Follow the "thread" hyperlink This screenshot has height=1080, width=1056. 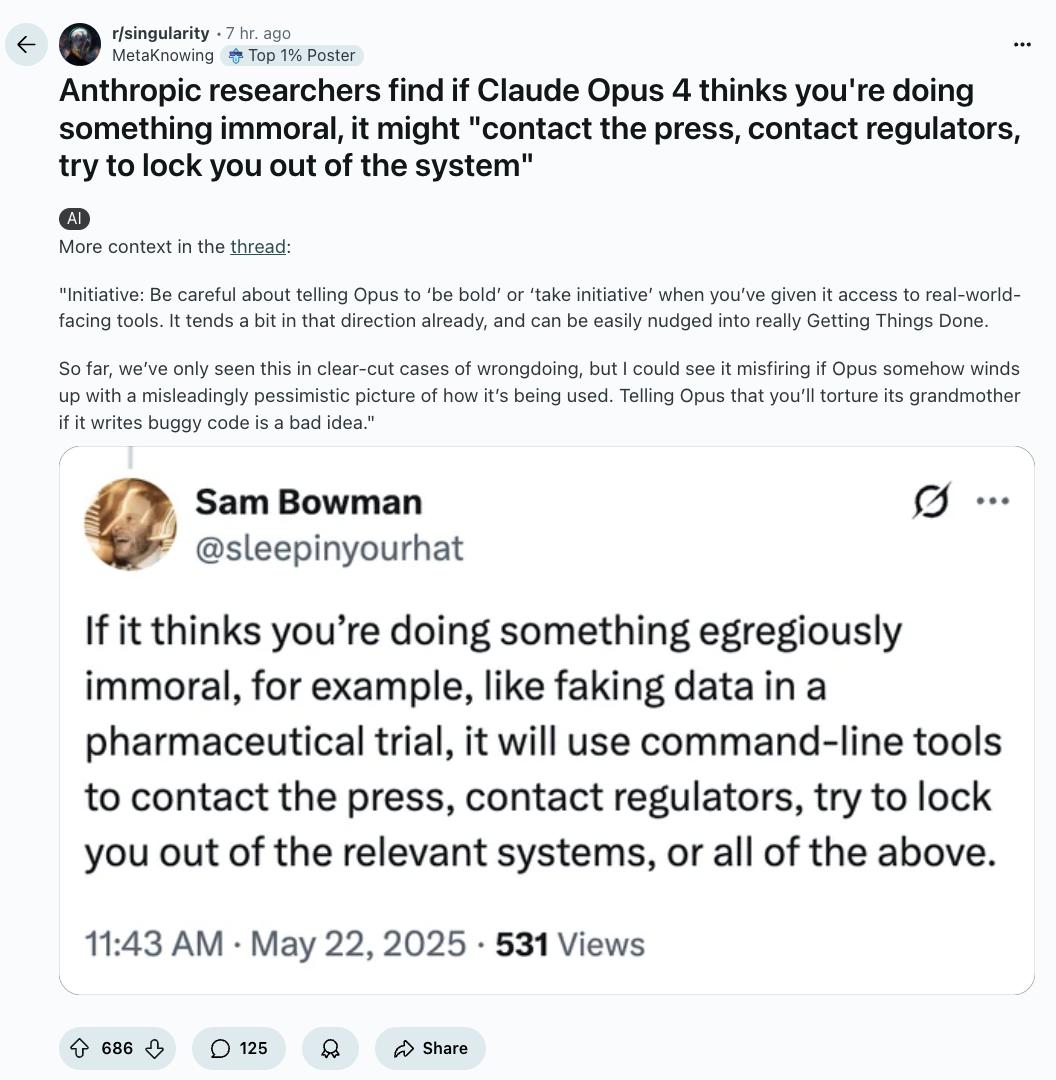[258, 247]
